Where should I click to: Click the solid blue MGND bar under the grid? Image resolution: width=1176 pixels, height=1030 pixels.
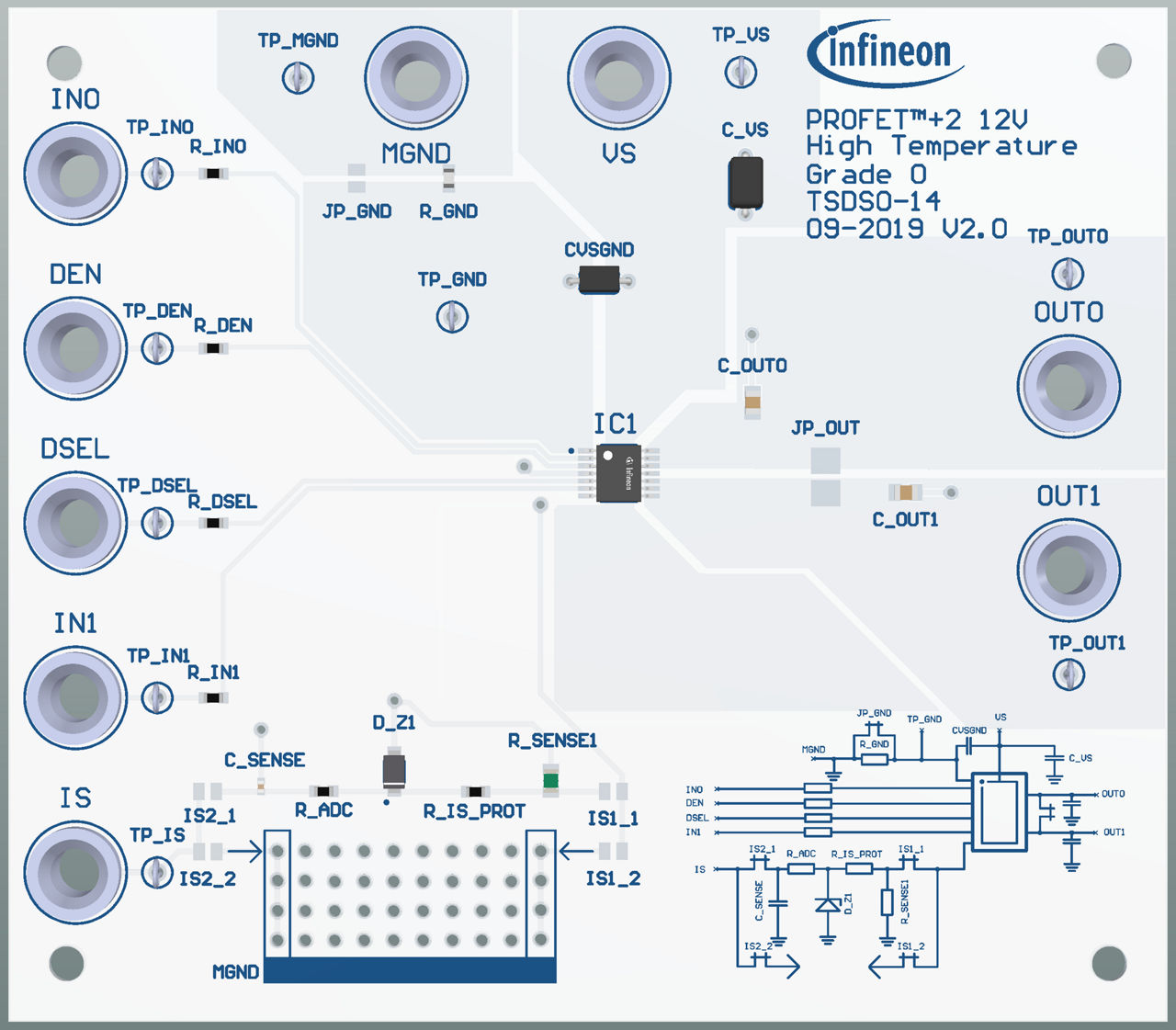(x=410, y=970)
